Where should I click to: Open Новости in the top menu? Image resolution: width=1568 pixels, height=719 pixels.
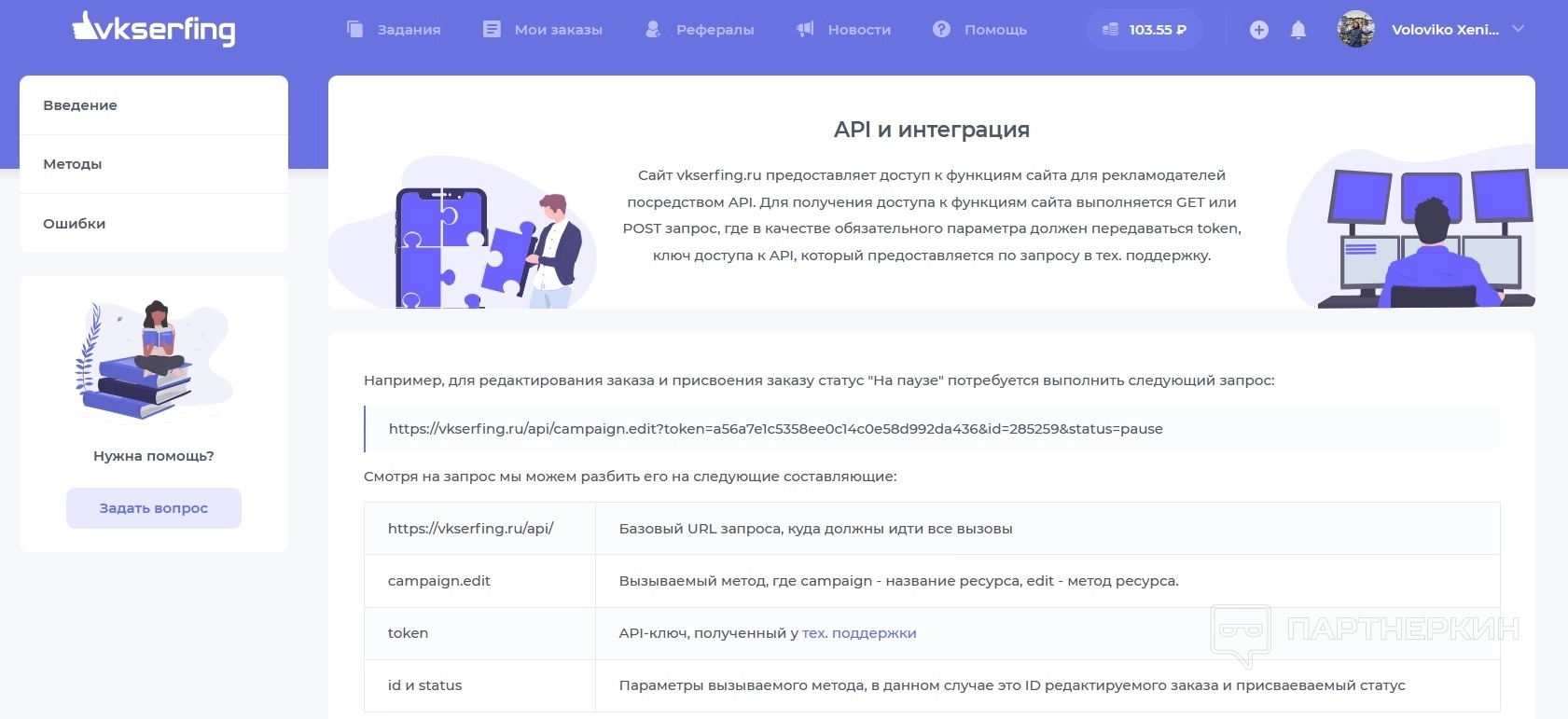[x=859, y=30]
